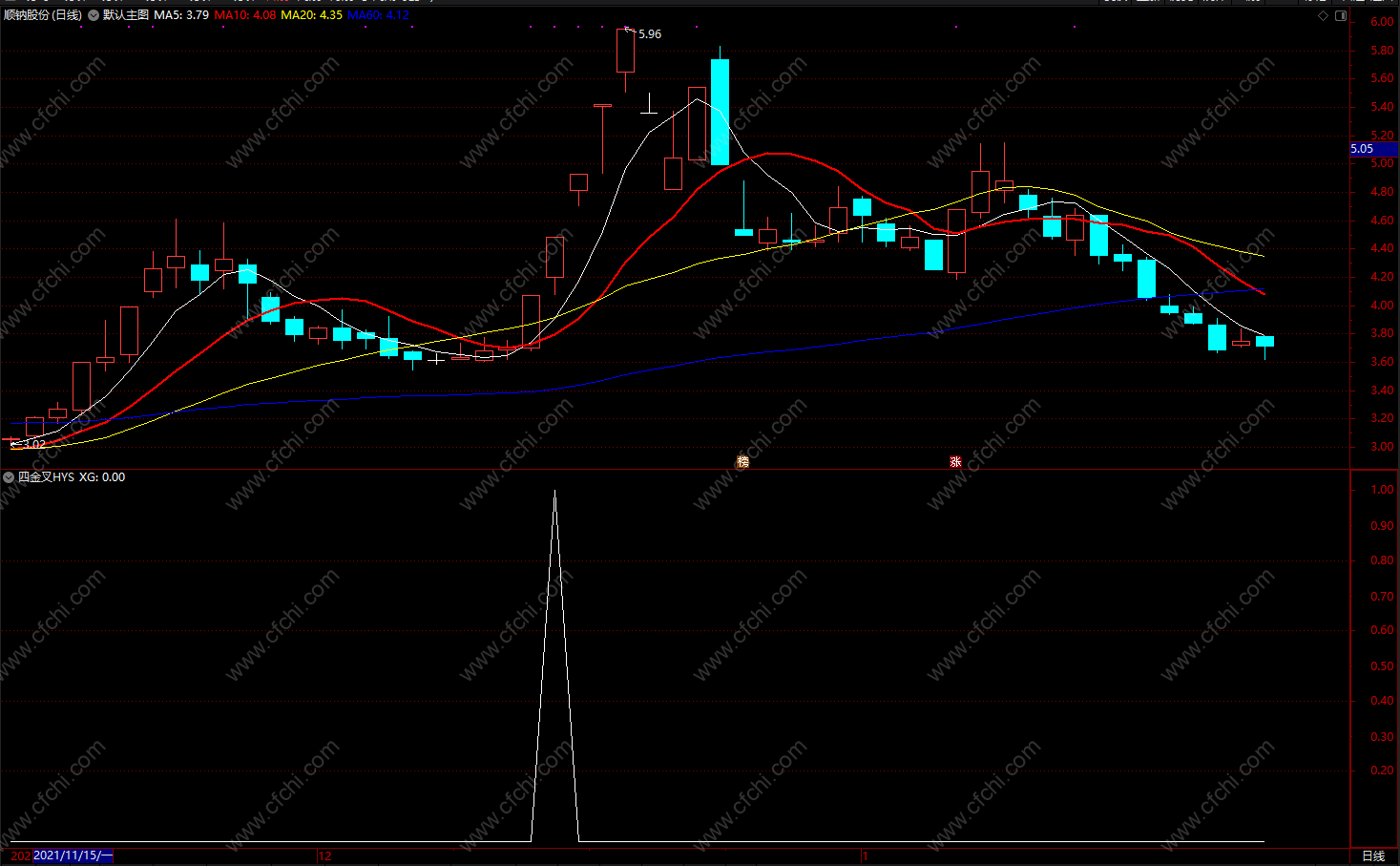The width and height of the screenshot is (1400, 866).
Task: Select the 日线 period button at bottom right
Action: point(1373,855)
